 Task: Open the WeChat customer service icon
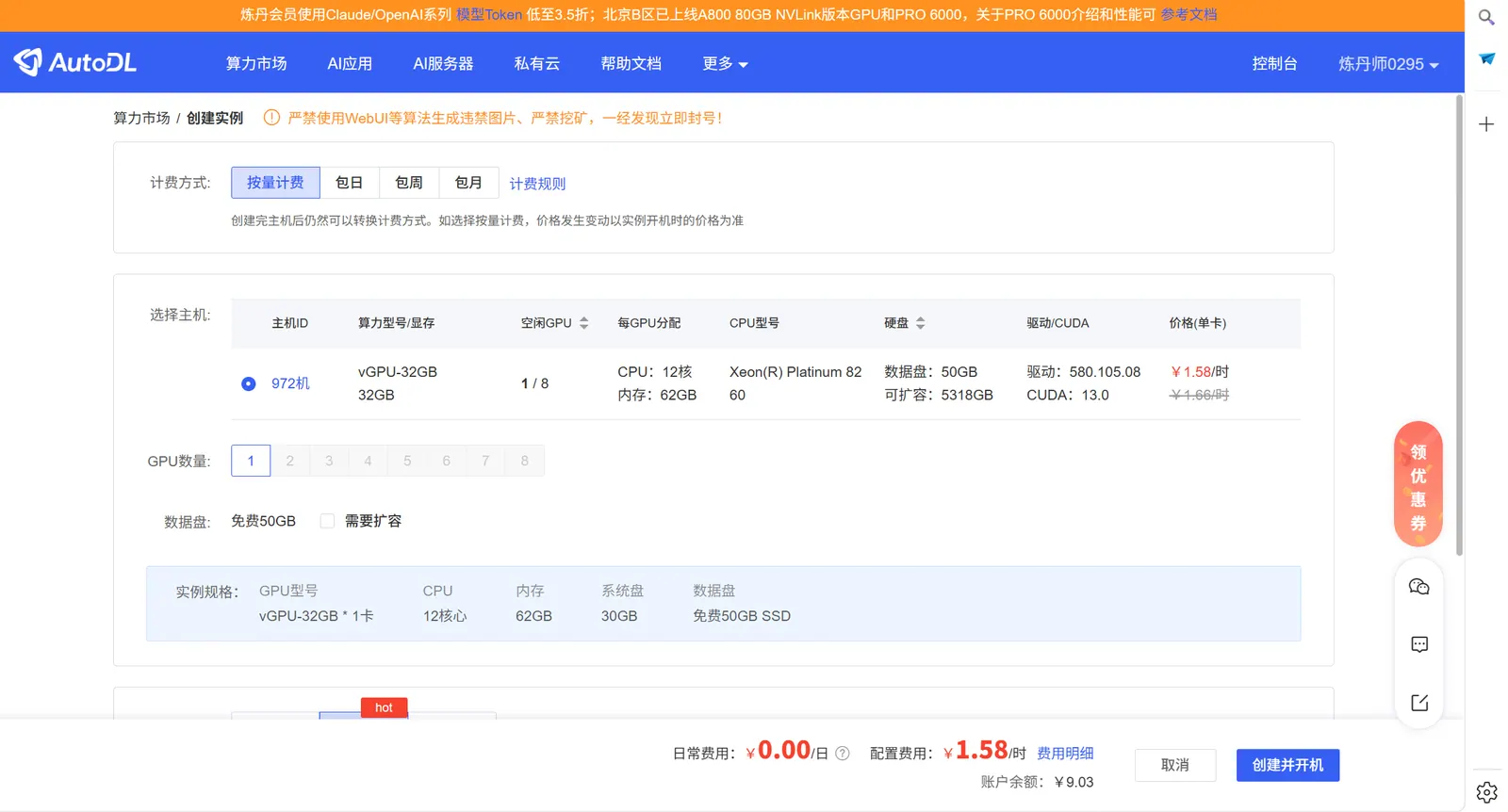[x=1418, y=587]
